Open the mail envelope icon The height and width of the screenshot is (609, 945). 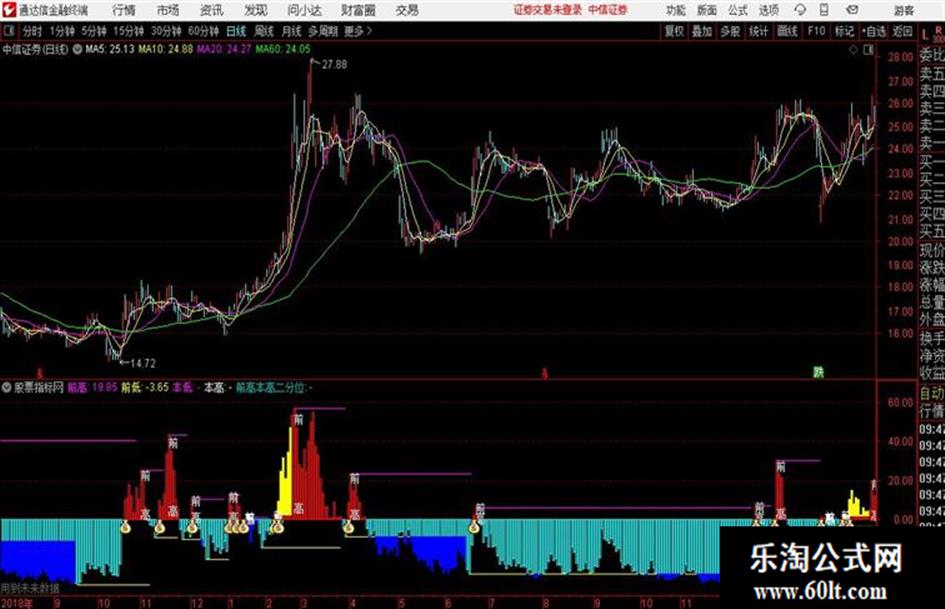tap(852, 10)
